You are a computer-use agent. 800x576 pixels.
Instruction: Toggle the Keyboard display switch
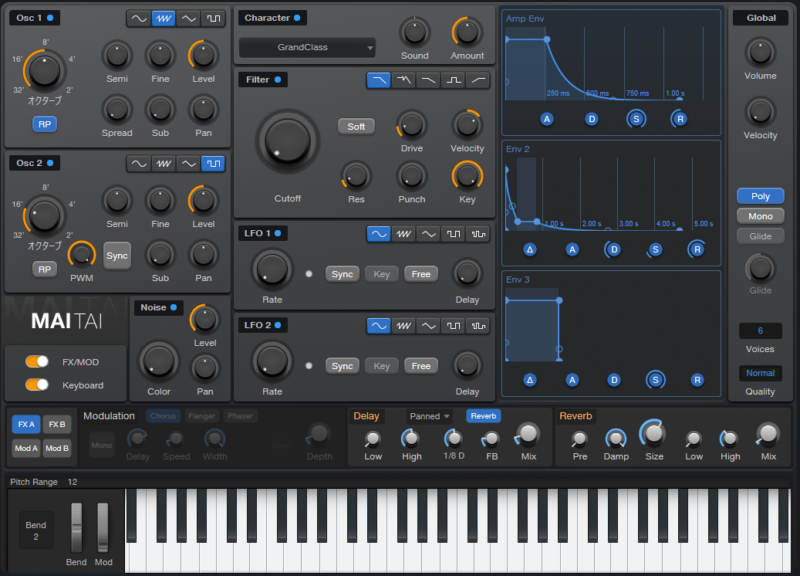[x=37, y=384]
